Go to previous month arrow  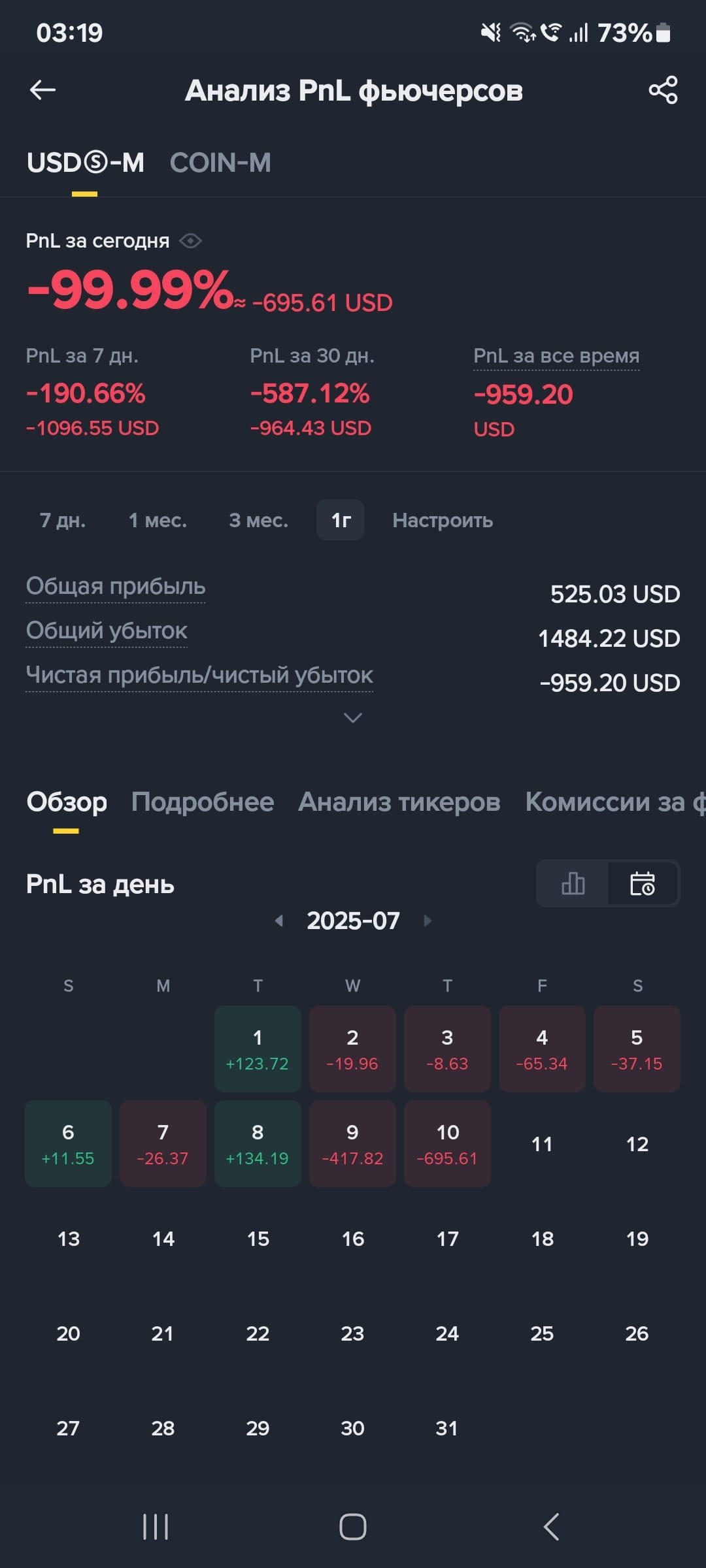click(279, 921)
